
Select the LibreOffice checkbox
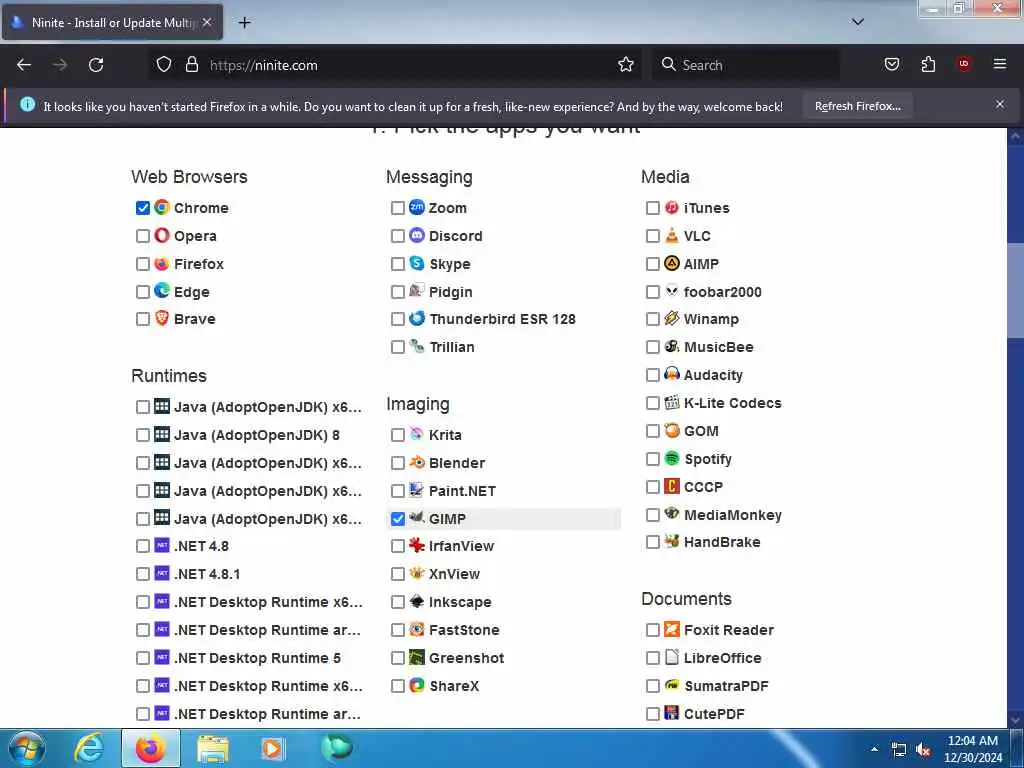click(652, 658)
